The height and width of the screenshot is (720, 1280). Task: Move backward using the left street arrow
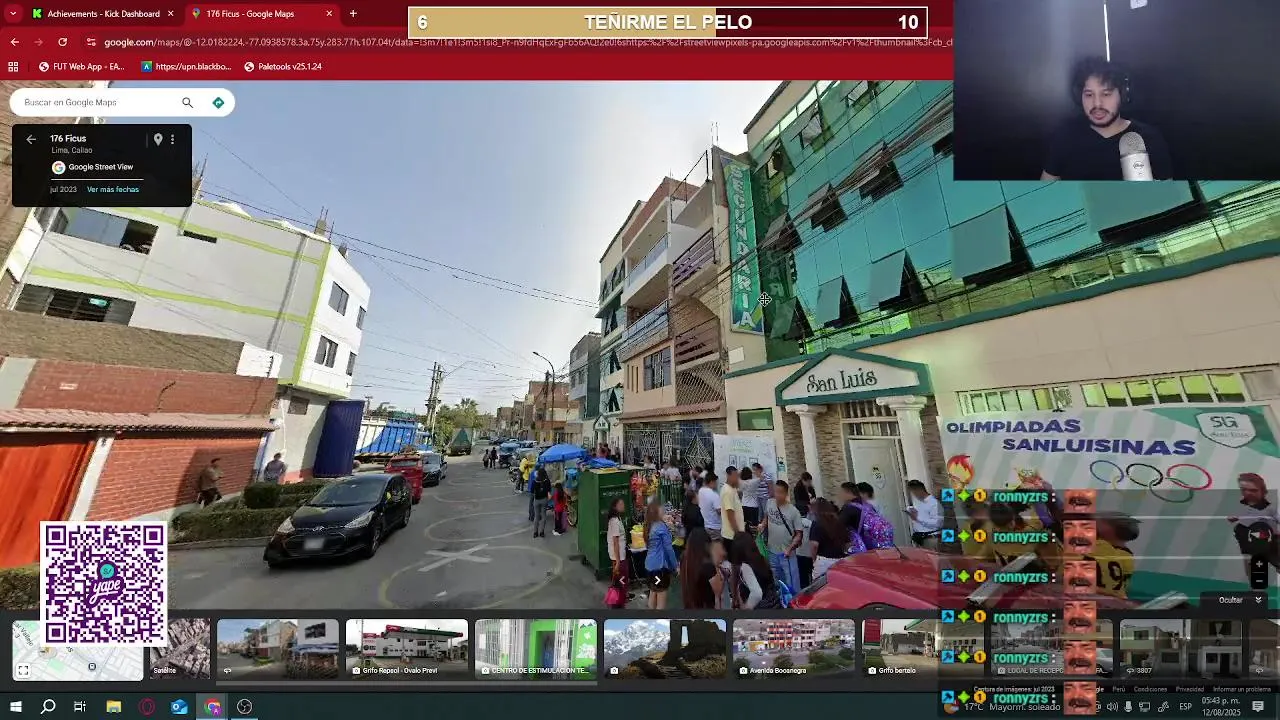point(622,580)
